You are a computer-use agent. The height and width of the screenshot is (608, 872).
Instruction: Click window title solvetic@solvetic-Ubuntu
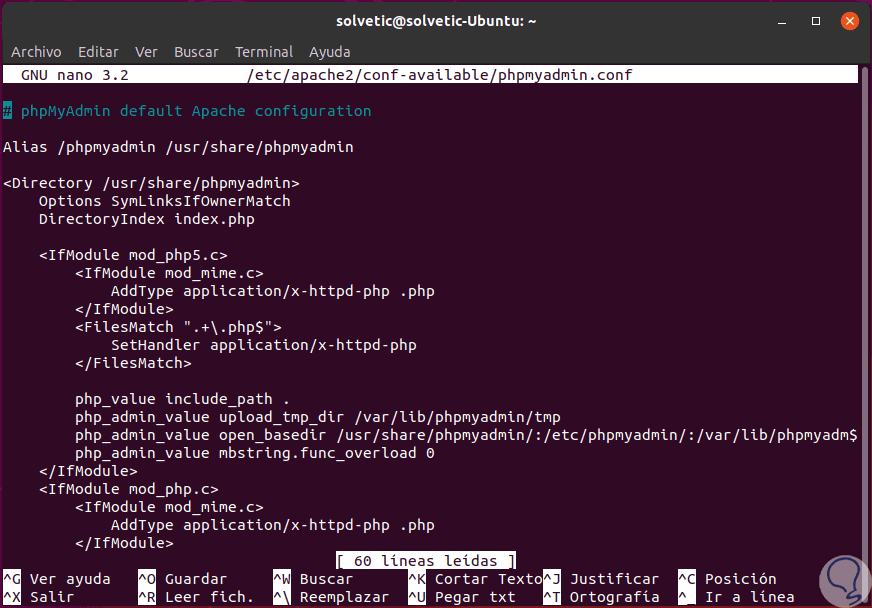point(436,21)
